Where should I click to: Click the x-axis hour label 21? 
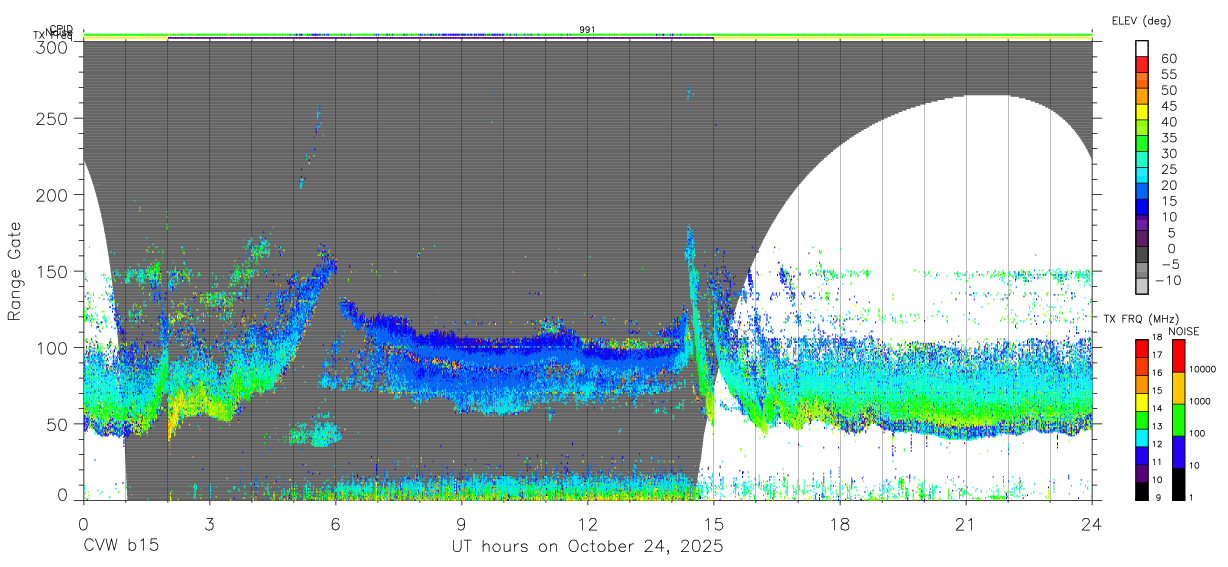(966, 523)
